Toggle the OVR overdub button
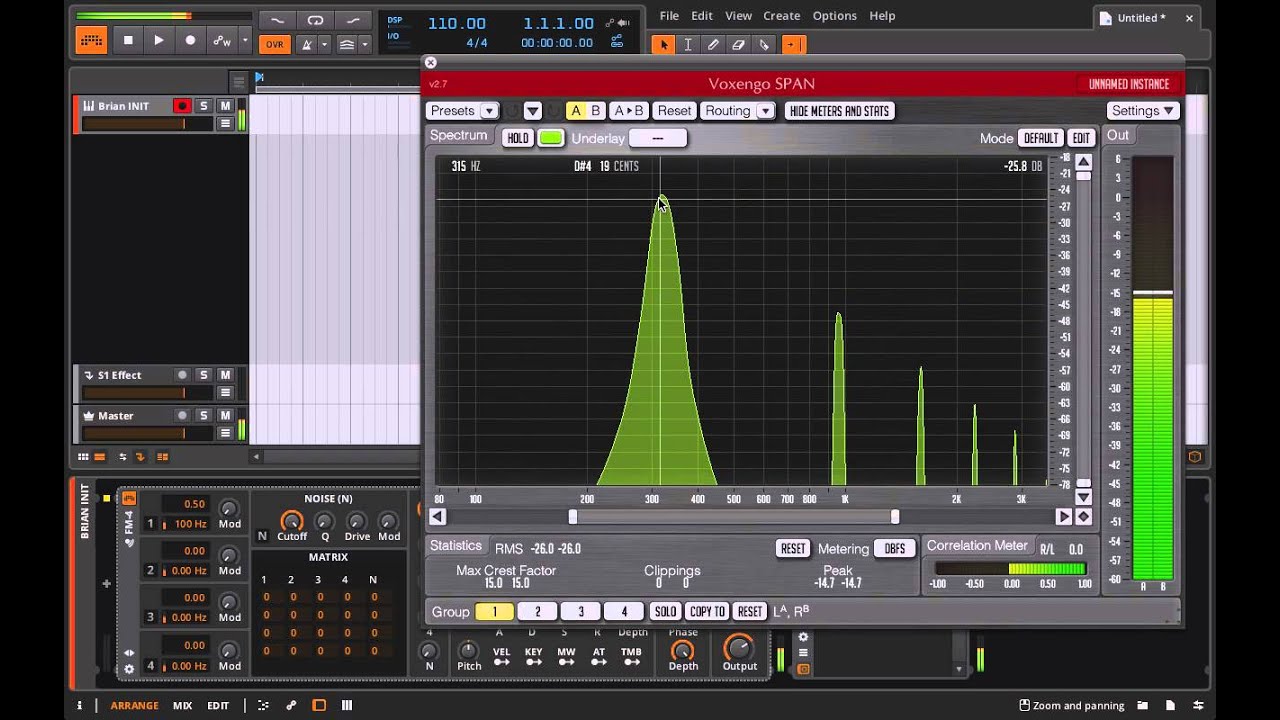The width and height of the screenshot is (1280, 720). click(274, 44)
